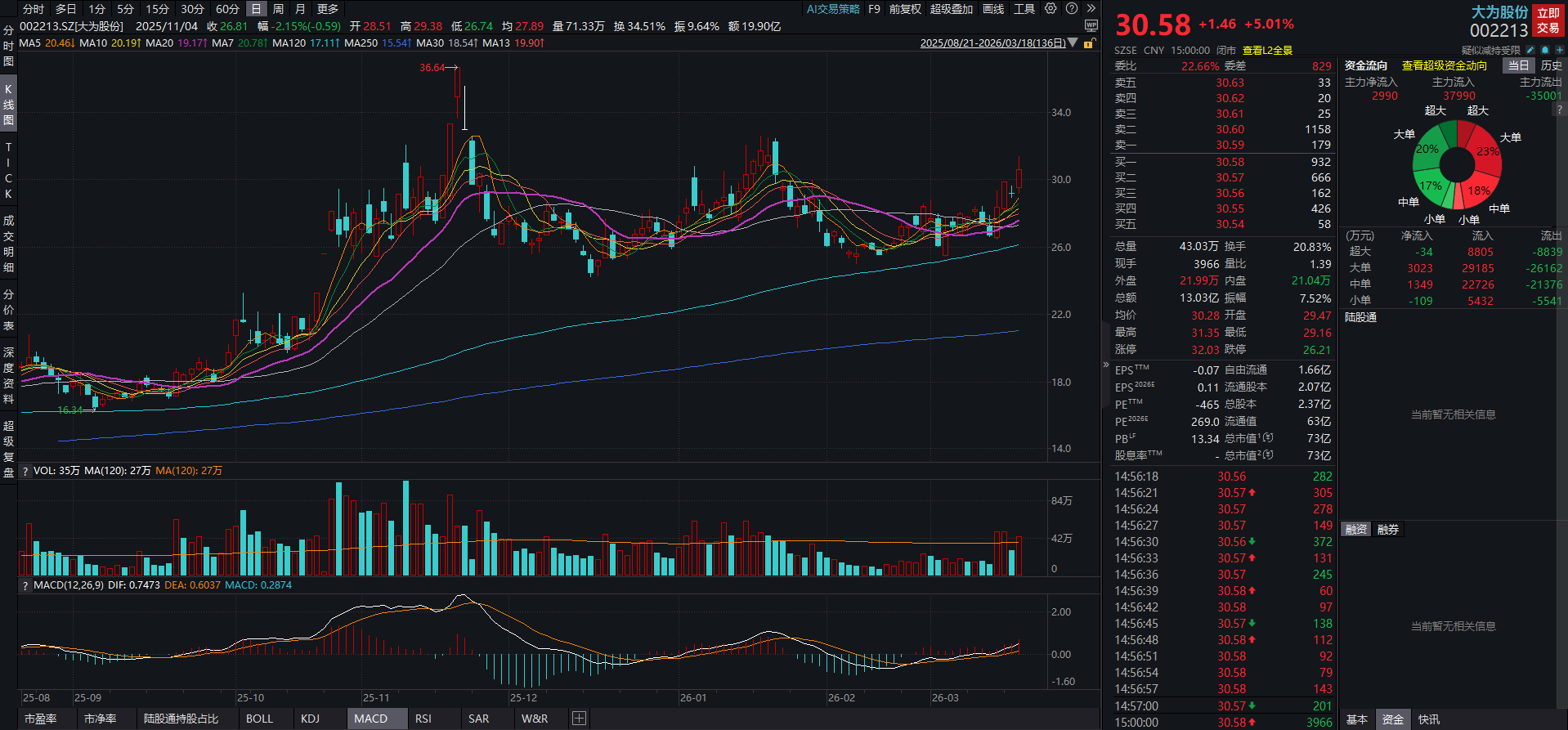
Task: Expand the 更多 period options
Action: (328, 9)
